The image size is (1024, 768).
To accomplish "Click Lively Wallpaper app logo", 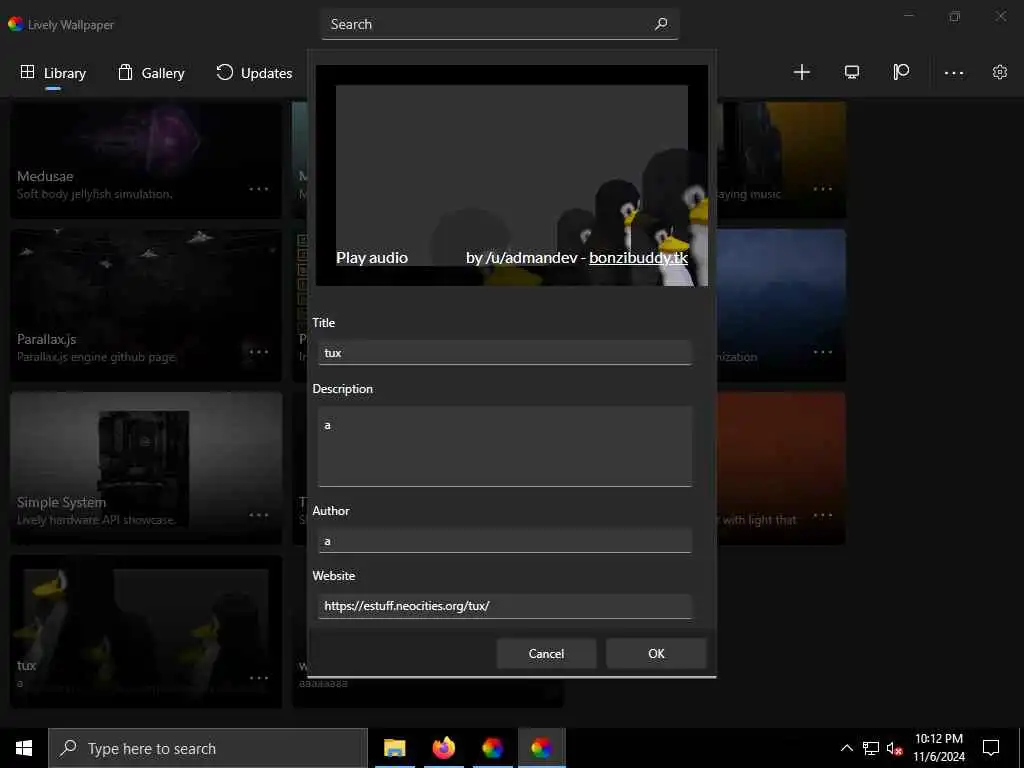I will tap(16, 24).
